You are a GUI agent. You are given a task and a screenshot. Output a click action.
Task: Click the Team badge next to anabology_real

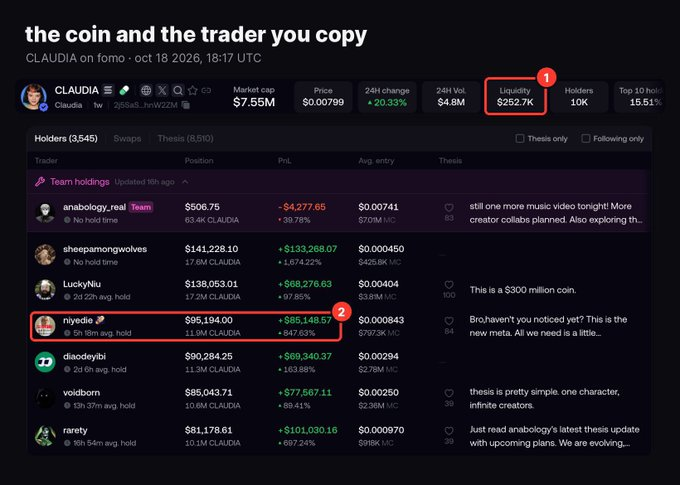point(141,207)
